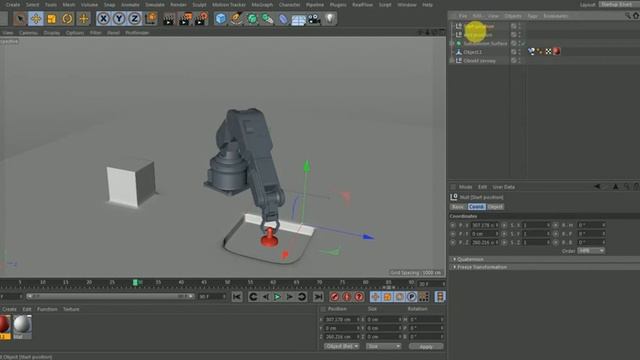Toggle Z axis lock
Viewport: 640px width, 360px height.
click(135, 18)
